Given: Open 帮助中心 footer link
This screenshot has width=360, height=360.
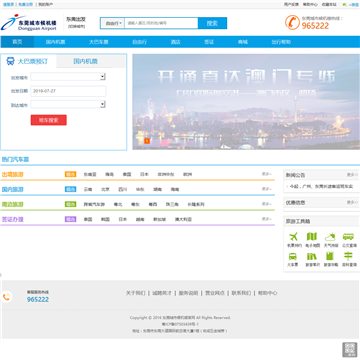Looking at the screenshot, I should (x=267, y=293).
